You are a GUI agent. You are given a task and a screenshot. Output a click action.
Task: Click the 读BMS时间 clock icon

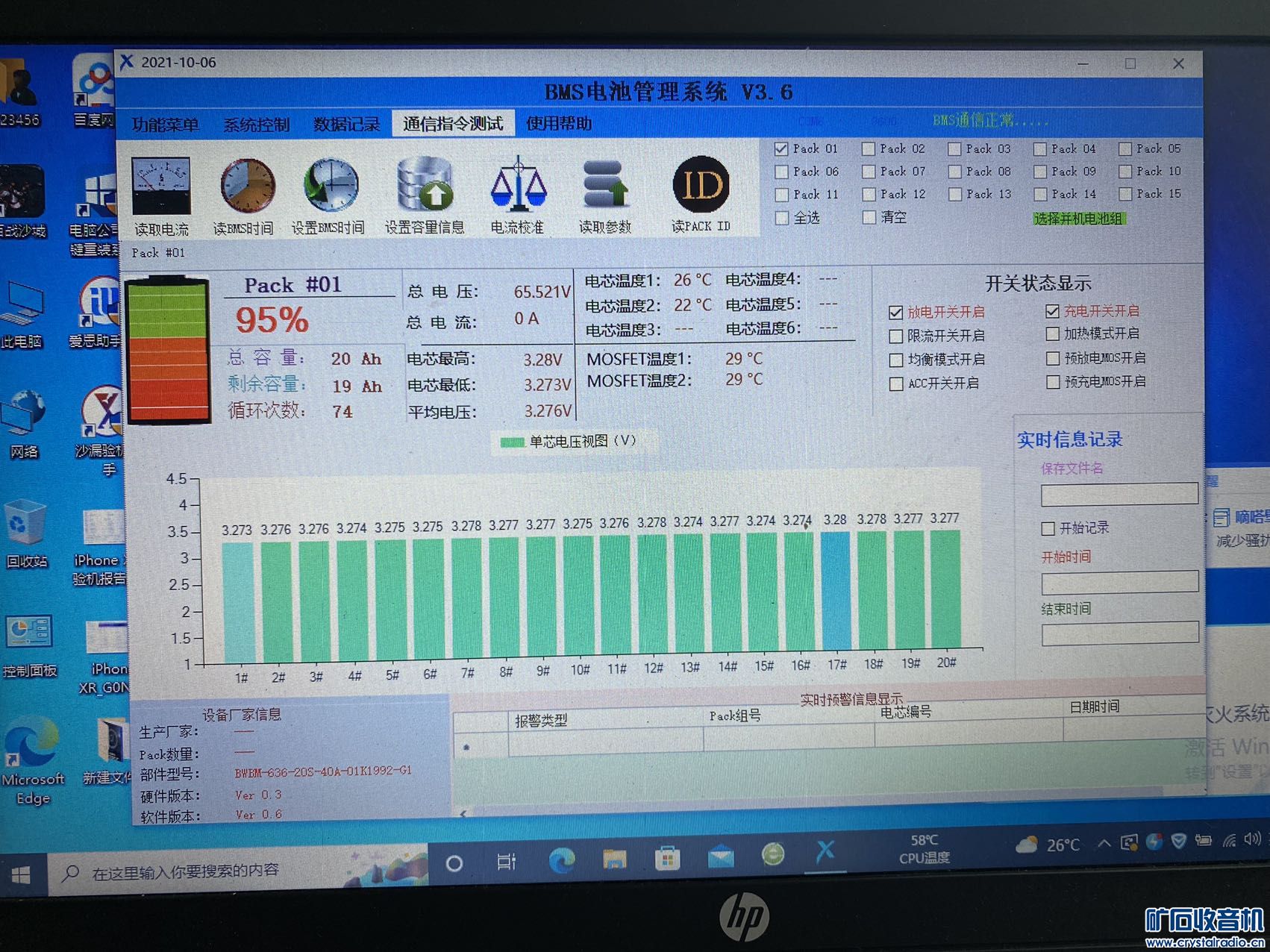click(x=247, y=186)
